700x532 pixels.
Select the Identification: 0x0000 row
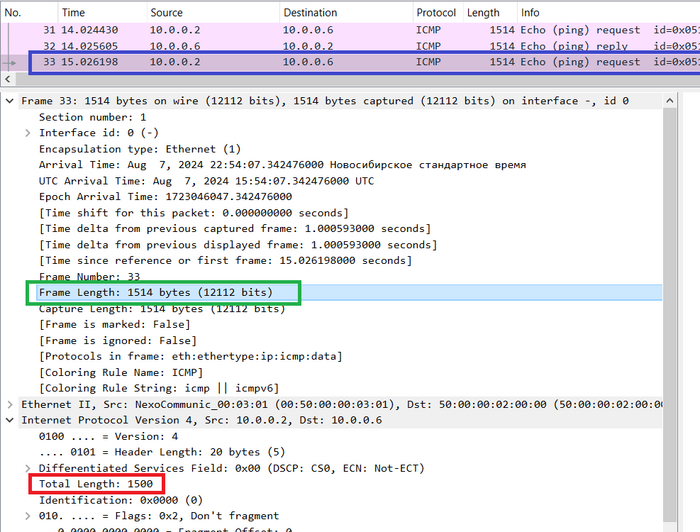coord(121,500)
